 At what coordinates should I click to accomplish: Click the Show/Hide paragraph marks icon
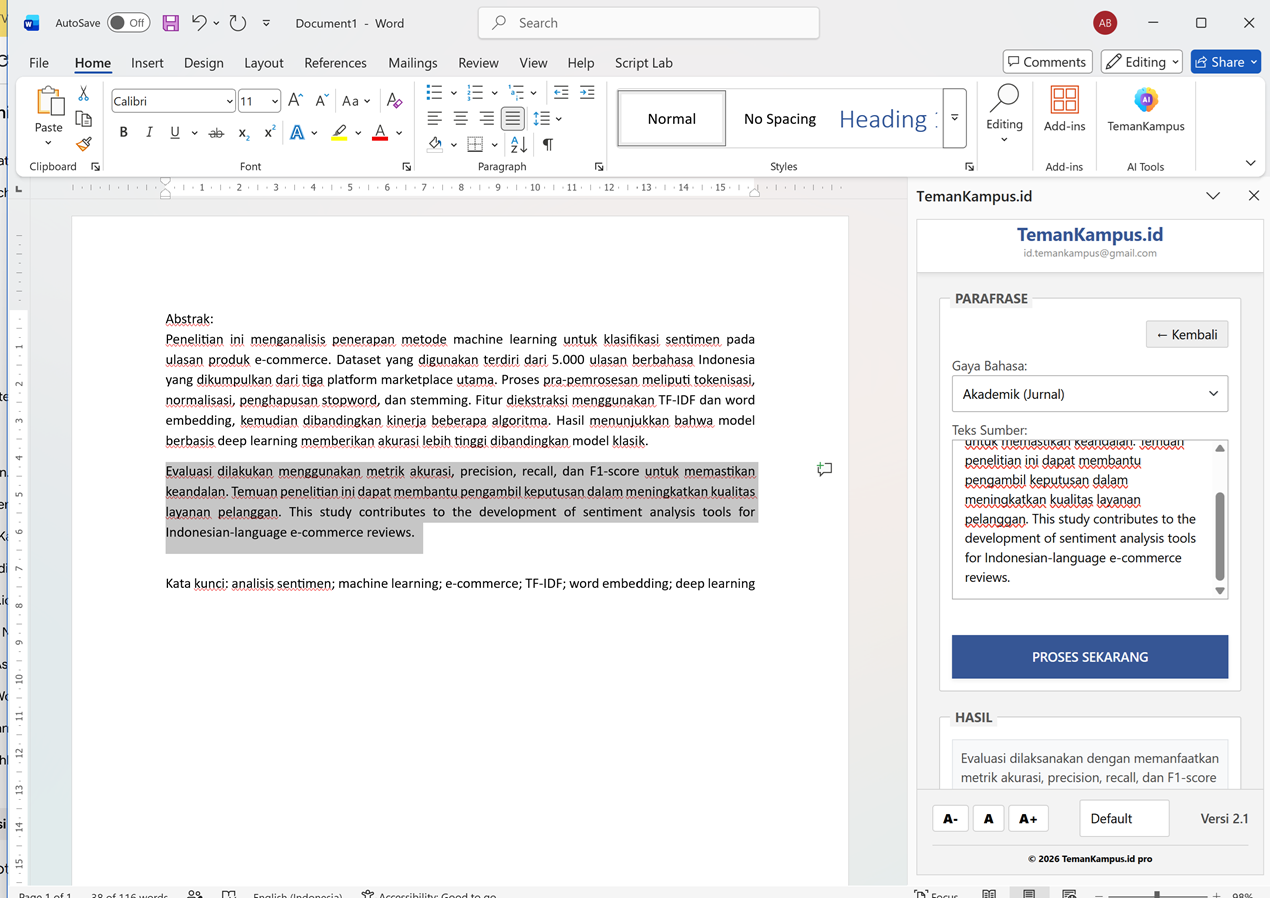click(x=548, y=145)
